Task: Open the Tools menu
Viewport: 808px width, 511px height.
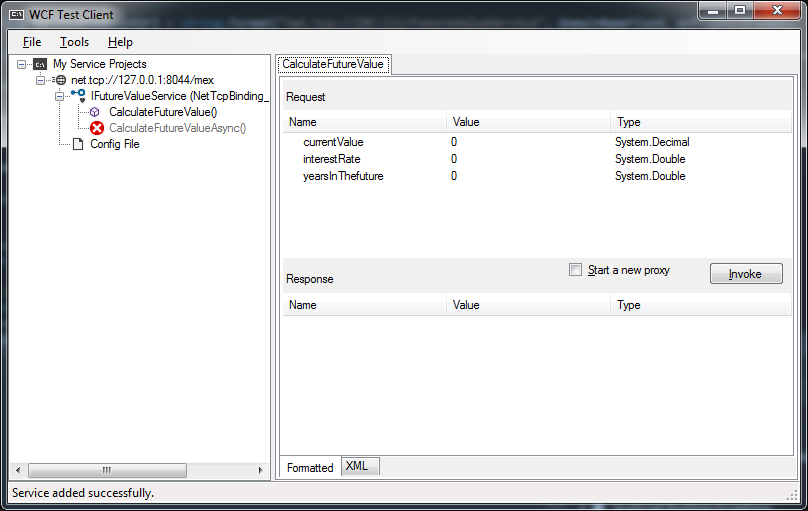Action: pyautogui.click(x=74, y=42)
